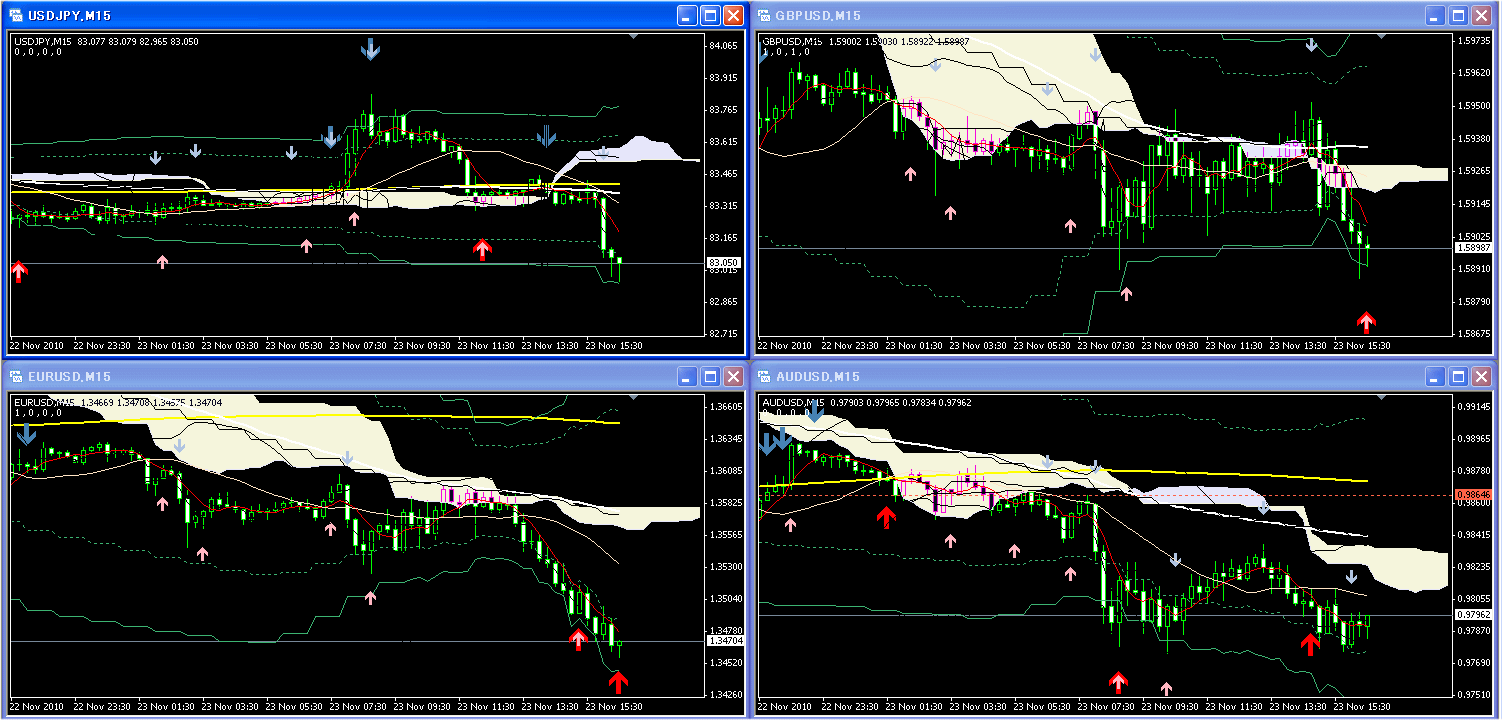Click the 0.98235 price on the AUDUSD scale
1502x720 pixels.
(x=1475, y=567)
